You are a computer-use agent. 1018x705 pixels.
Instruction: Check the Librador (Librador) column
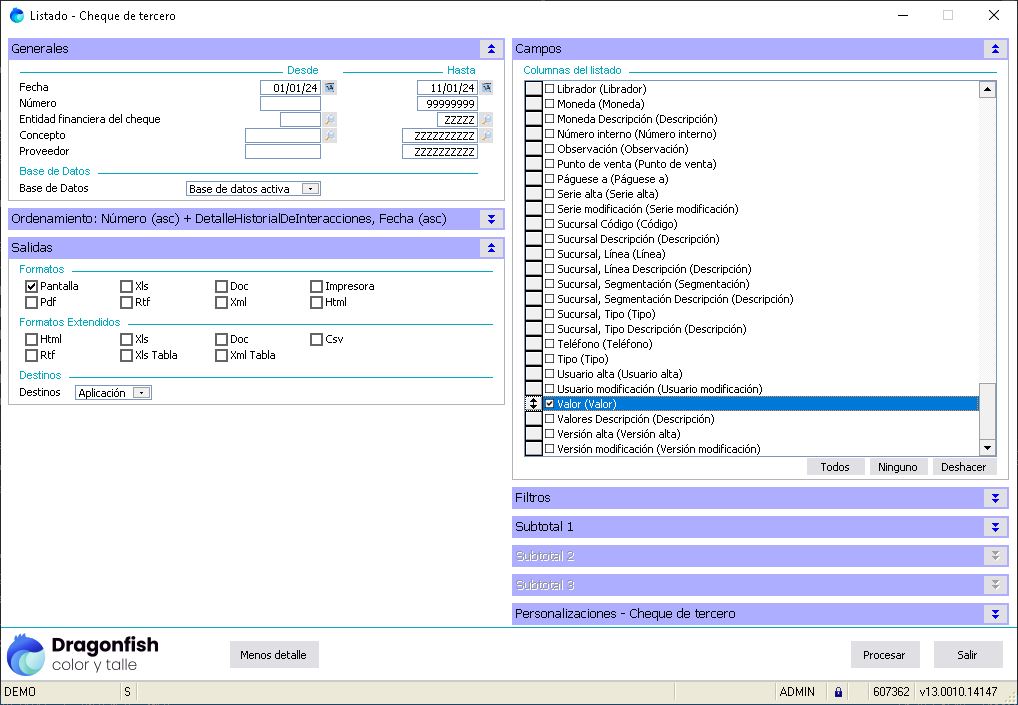click(x=550, y=89)
